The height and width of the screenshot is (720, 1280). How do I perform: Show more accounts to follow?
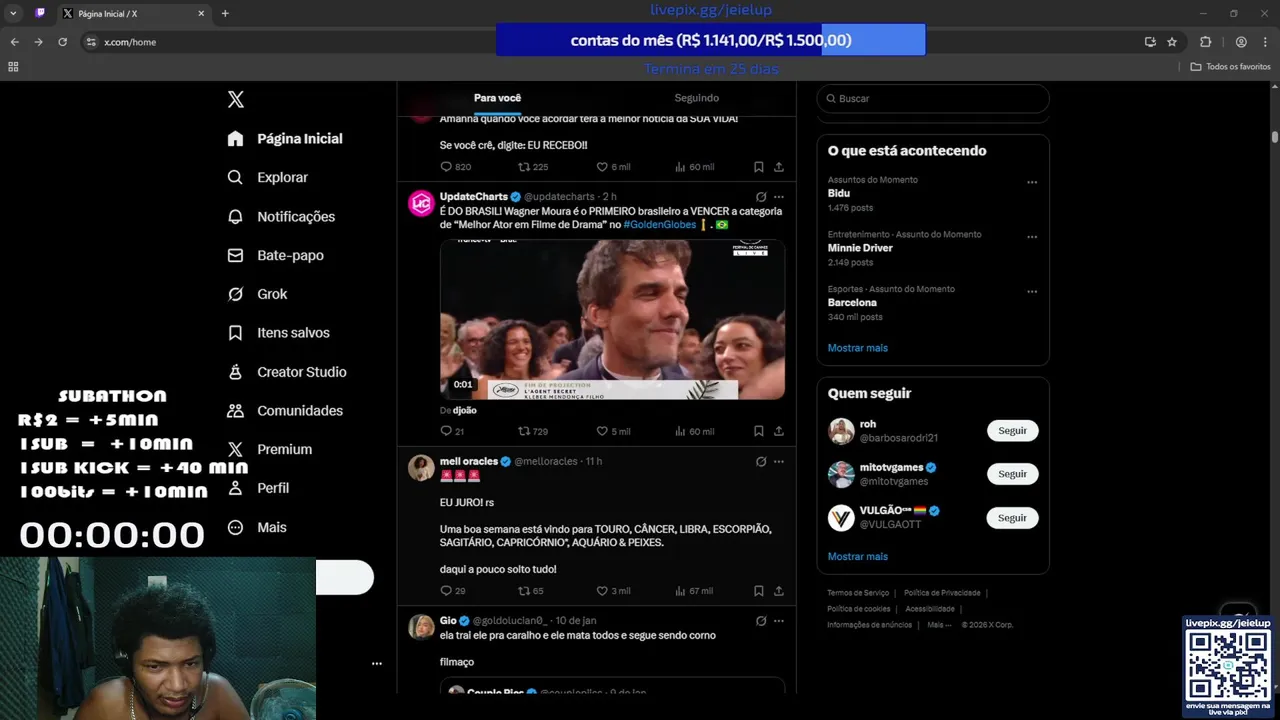pos(857,556)
